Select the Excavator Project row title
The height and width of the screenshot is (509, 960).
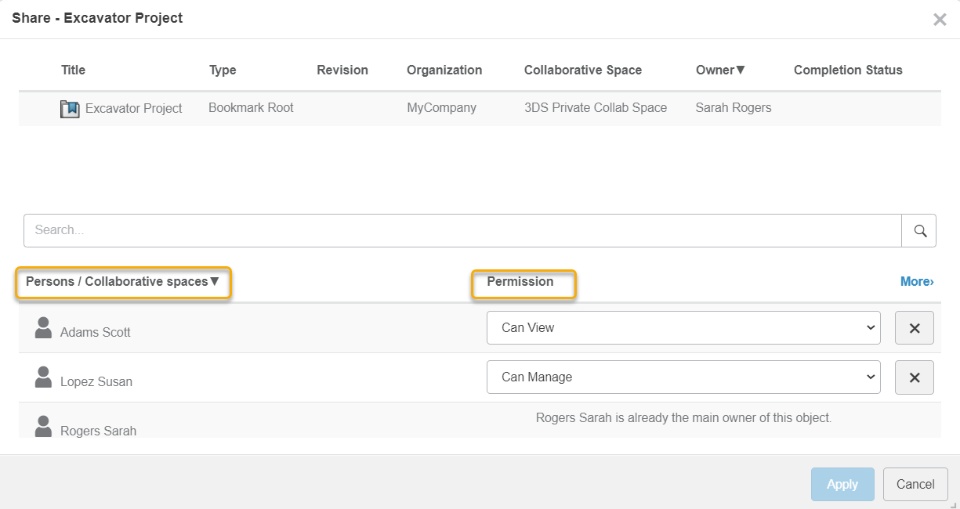click(x=133, y=108)
